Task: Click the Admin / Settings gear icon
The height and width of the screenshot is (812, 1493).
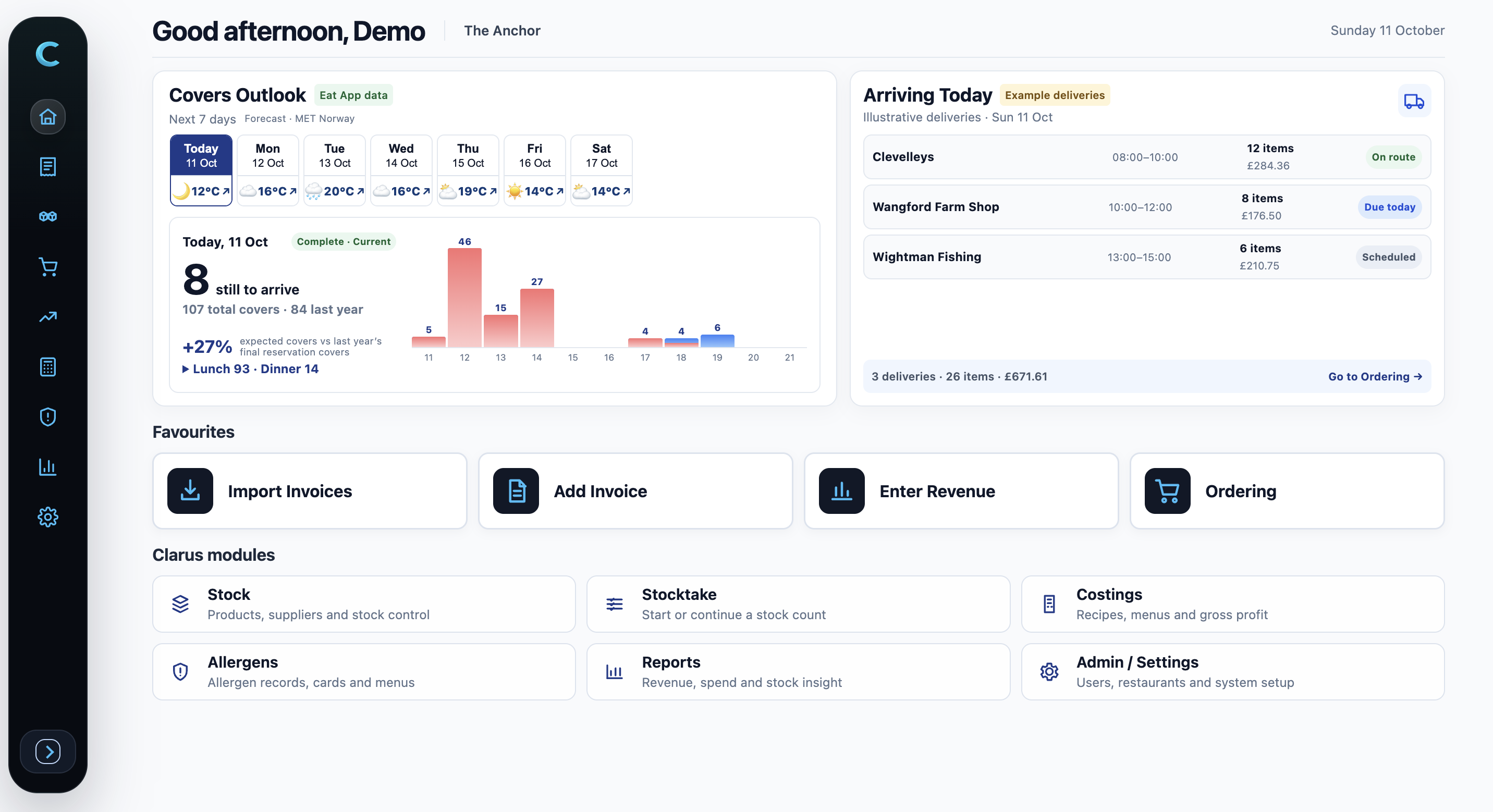Action: click(1049, 672)
